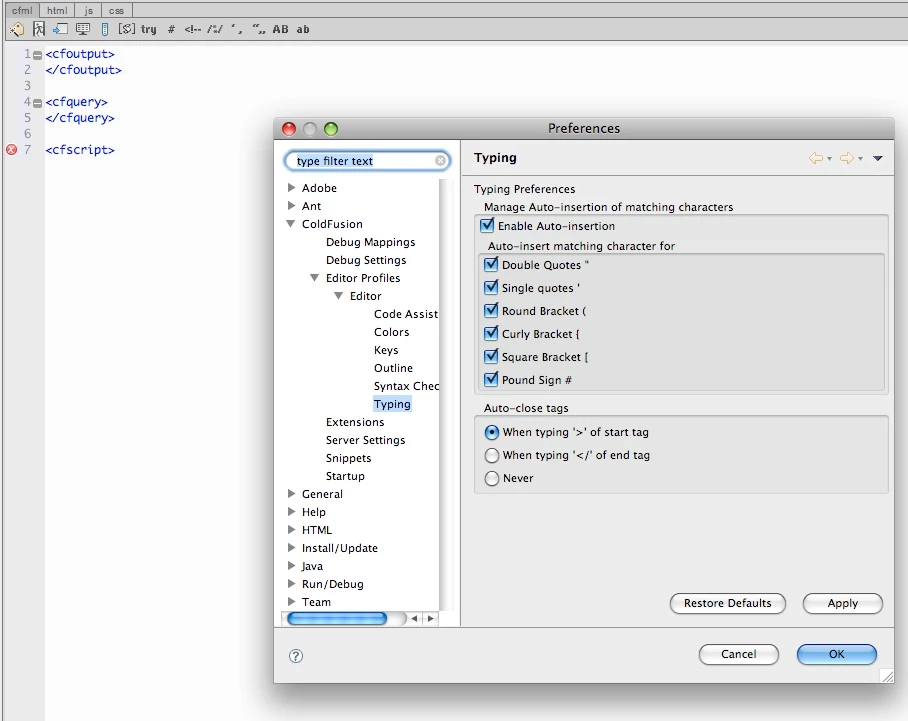This screenshot has height=721, width=908.
Task: Open the Keys preferences page
Action: pos(386,350)
